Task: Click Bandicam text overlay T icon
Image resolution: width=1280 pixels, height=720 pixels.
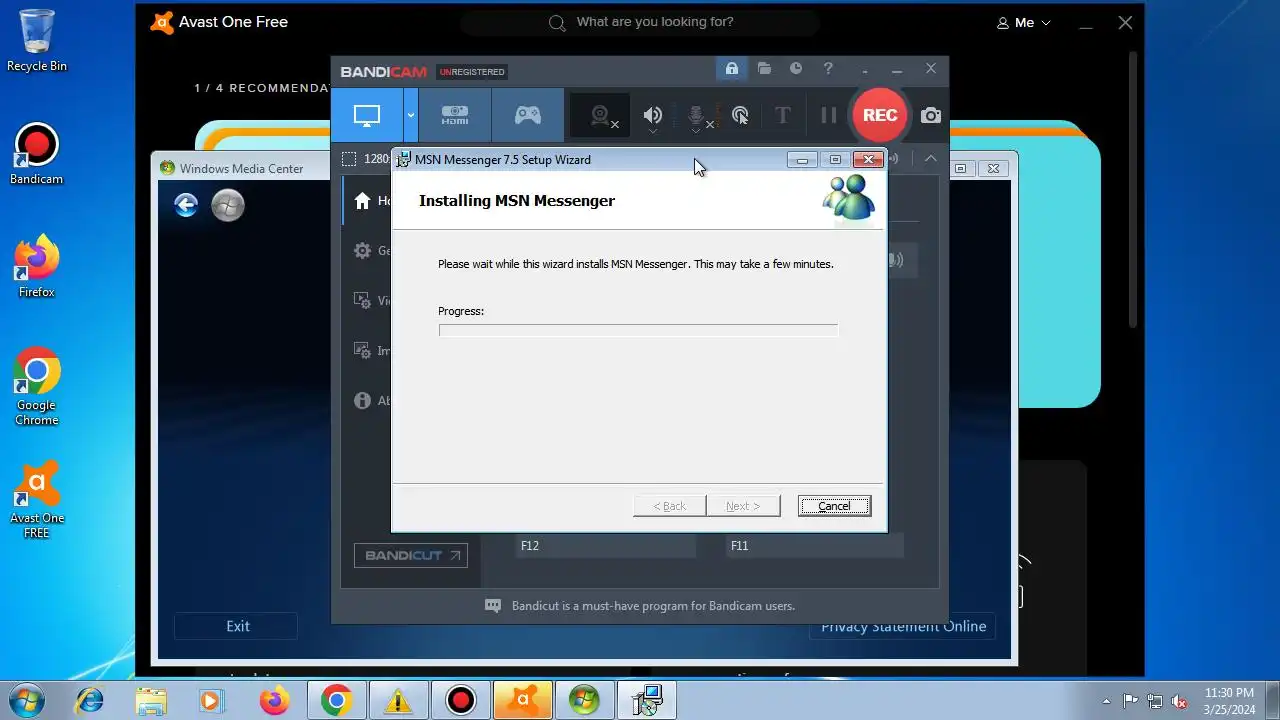Action: coord(783,115)
